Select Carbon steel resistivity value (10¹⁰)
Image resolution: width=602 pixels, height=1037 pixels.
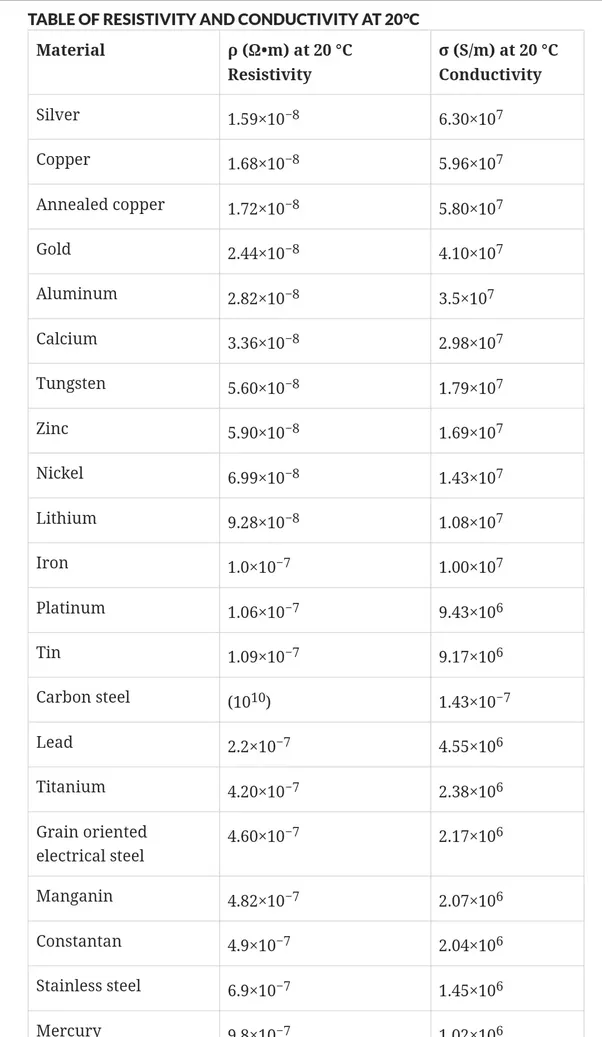coord(249,701)
